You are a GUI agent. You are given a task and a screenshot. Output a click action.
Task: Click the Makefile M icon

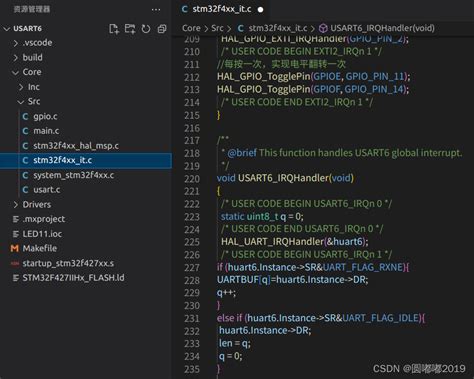tap(15, 248)
